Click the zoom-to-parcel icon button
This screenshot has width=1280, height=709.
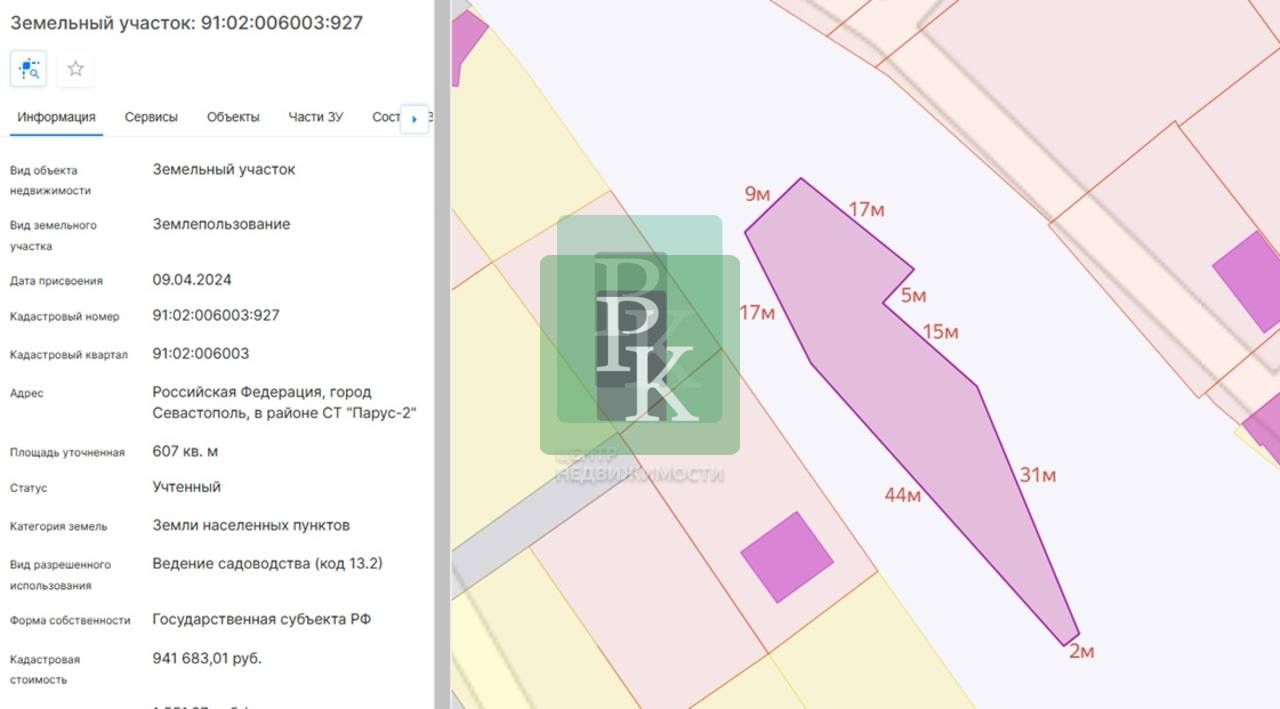click(29, 69)
